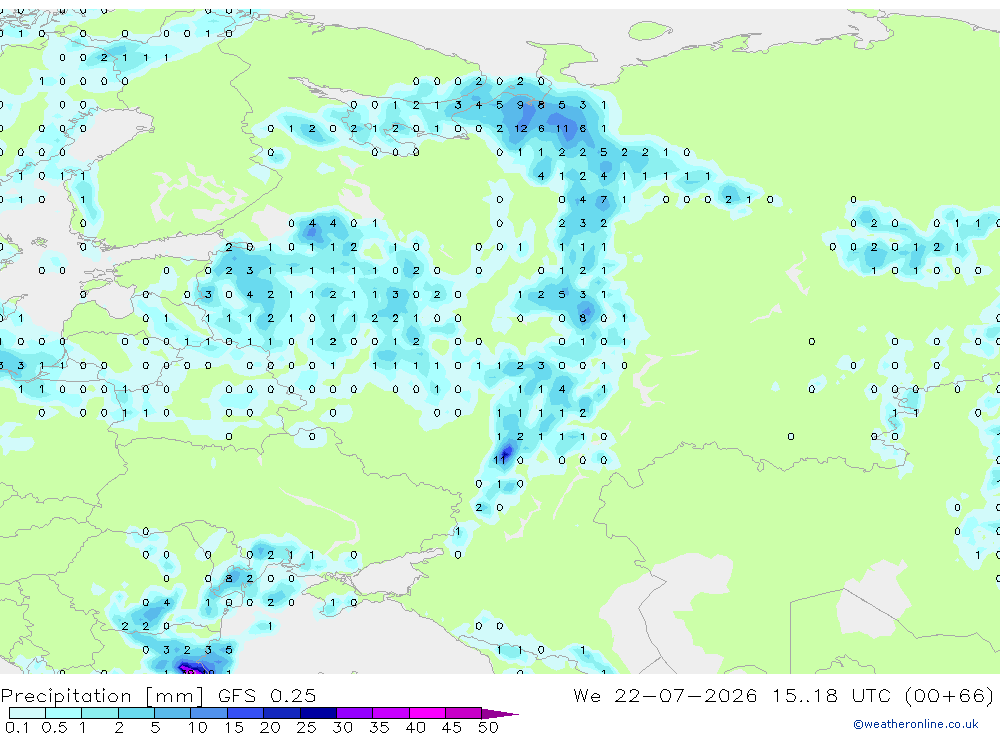Click the '0.1' label under the legend
Screen dimensions: 1000x733
click(17, 727)
